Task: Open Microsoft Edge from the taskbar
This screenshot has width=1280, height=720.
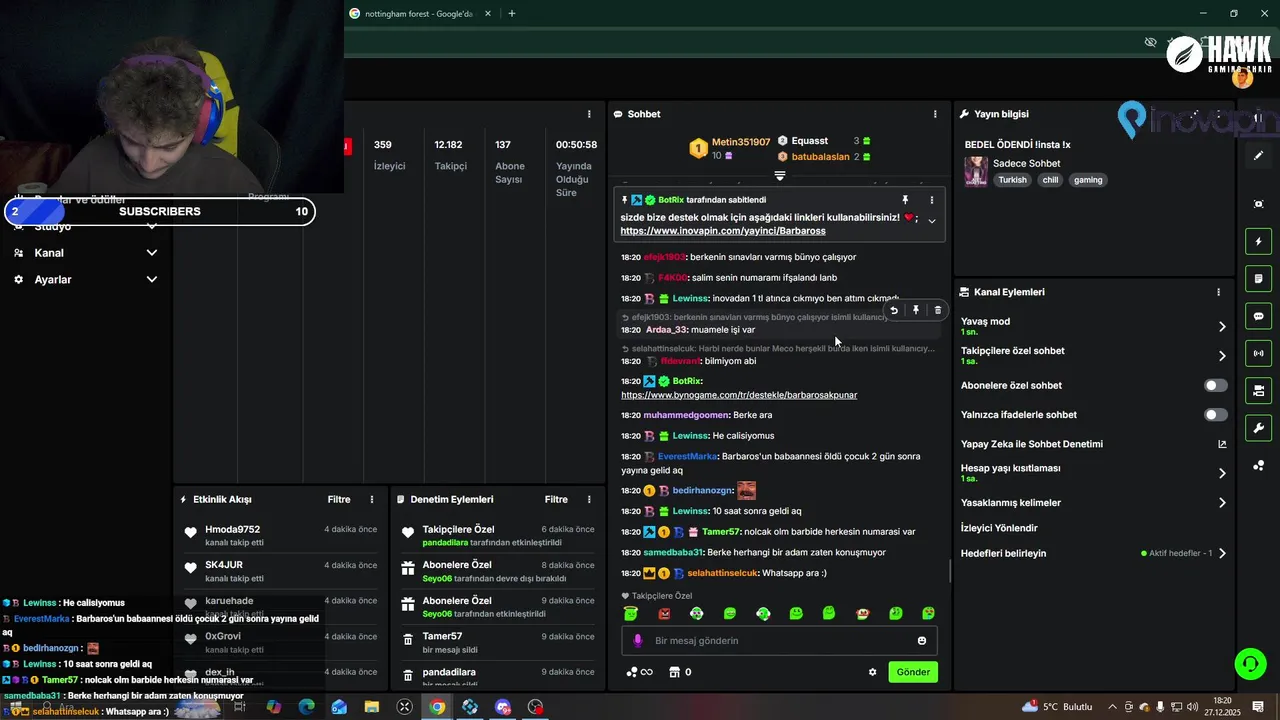Action: click(307, 707)
